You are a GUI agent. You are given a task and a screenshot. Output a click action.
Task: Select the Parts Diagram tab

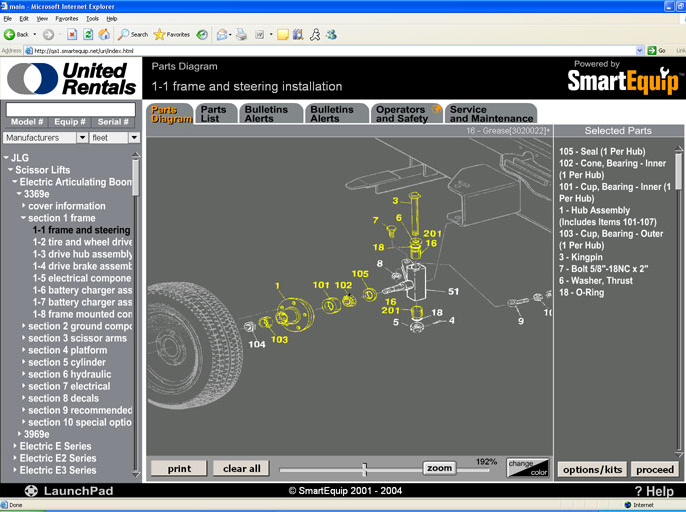(171, 114)
